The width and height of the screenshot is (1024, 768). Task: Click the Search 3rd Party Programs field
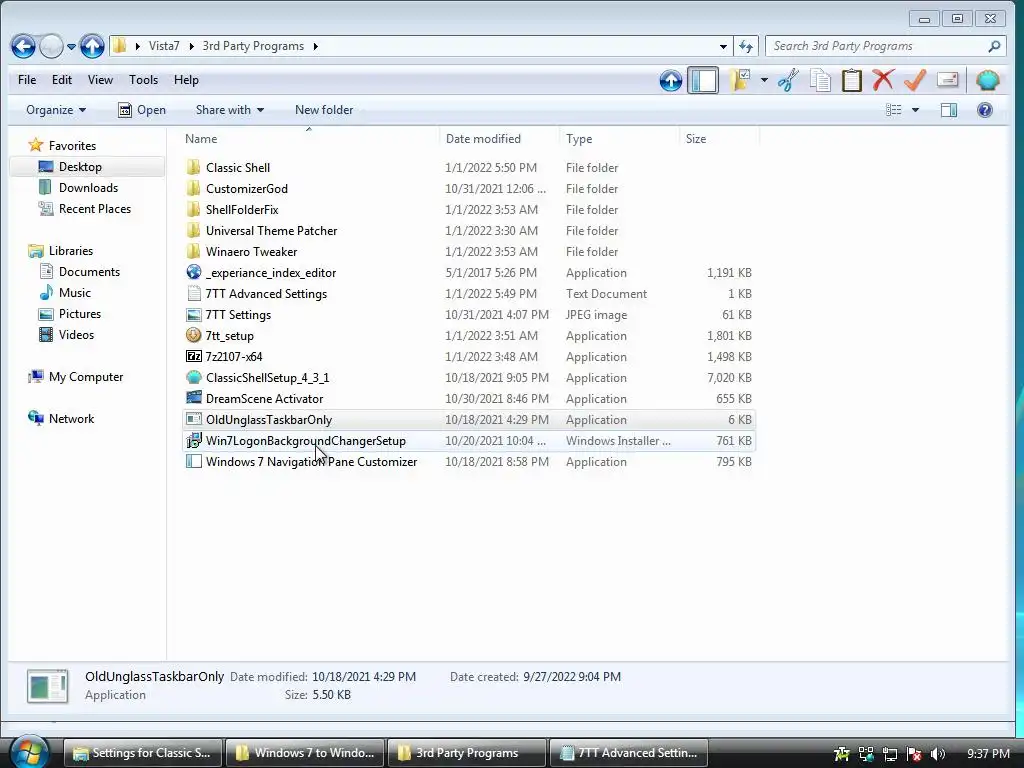click(x=886, y=46)
